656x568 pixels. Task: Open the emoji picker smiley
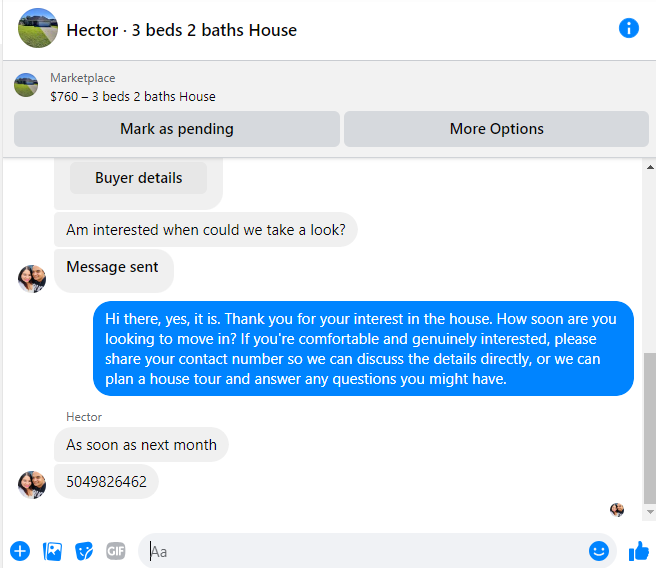pos(599,551)
